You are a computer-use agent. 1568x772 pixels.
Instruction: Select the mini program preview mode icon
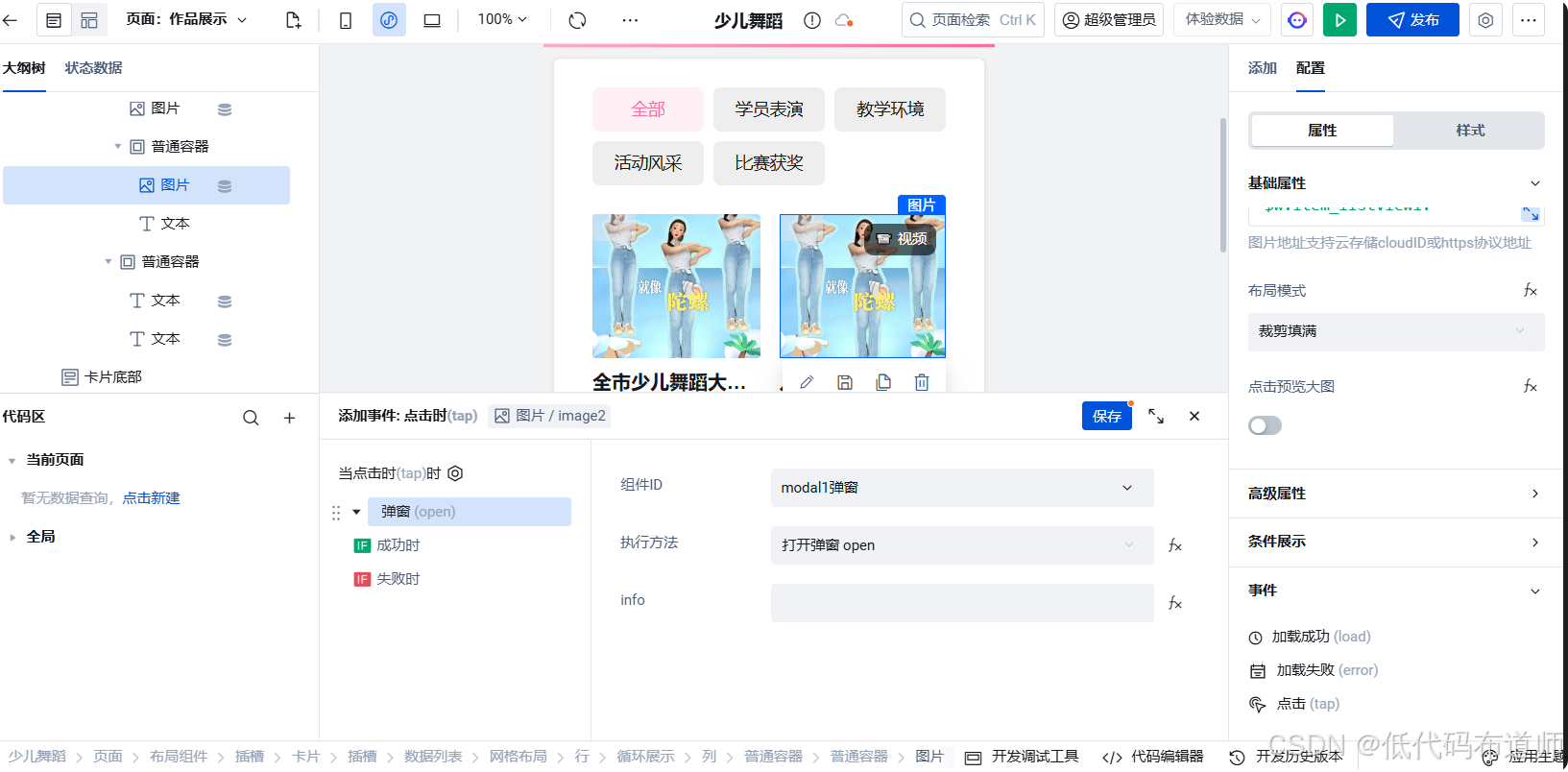[389, 20]
